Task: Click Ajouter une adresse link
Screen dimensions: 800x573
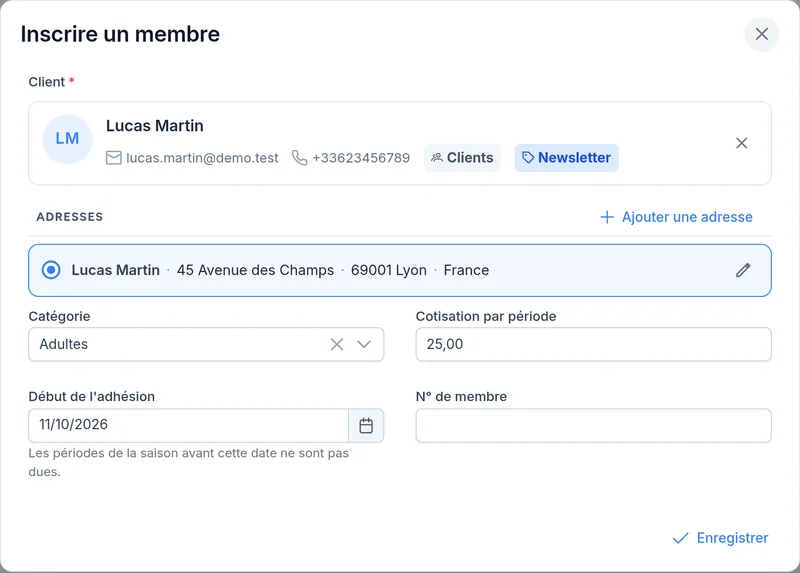Action: point(677,217)
